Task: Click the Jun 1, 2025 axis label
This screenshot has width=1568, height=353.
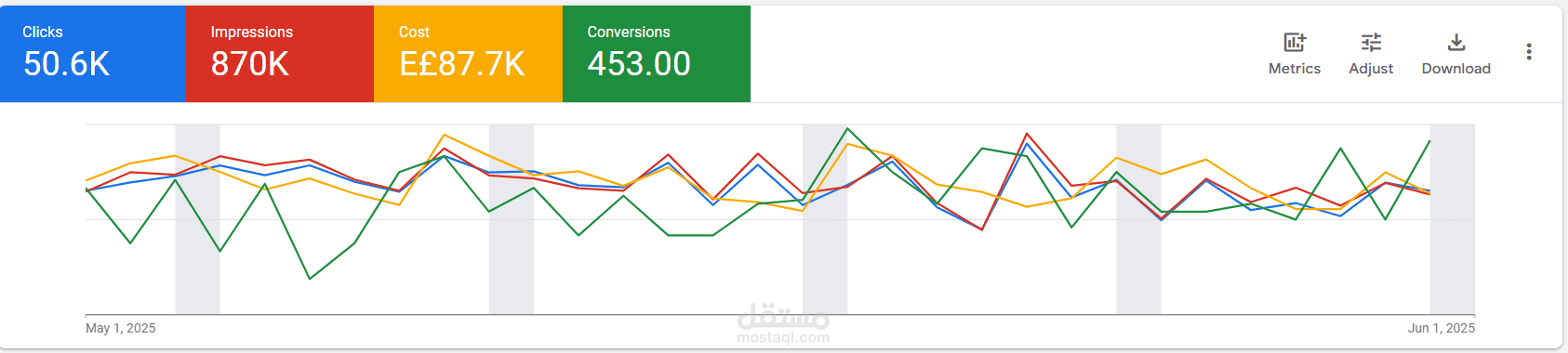Action: [1442, 328]
